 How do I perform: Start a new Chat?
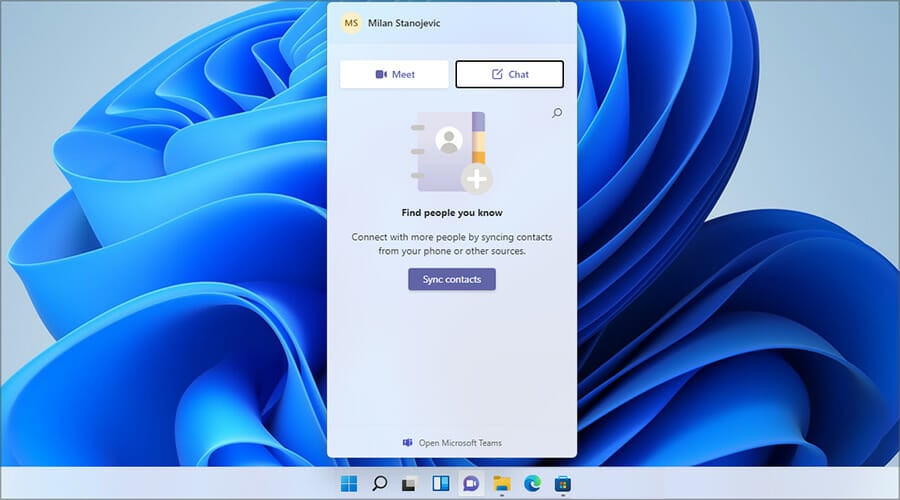(x=509, y=74)
